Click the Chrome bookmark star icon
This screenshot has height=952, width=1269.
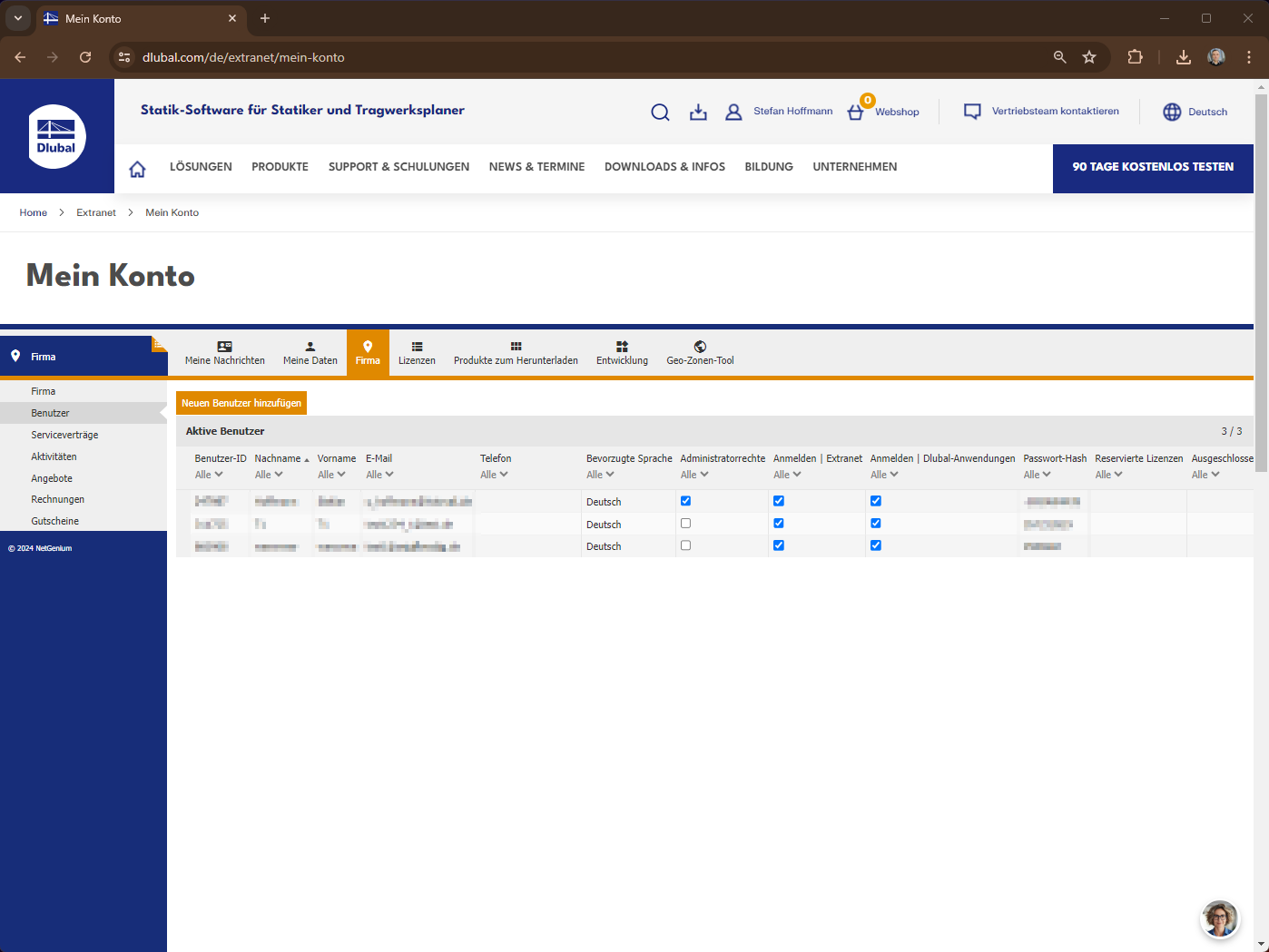pyautogui.click(x=1089, y=57)
